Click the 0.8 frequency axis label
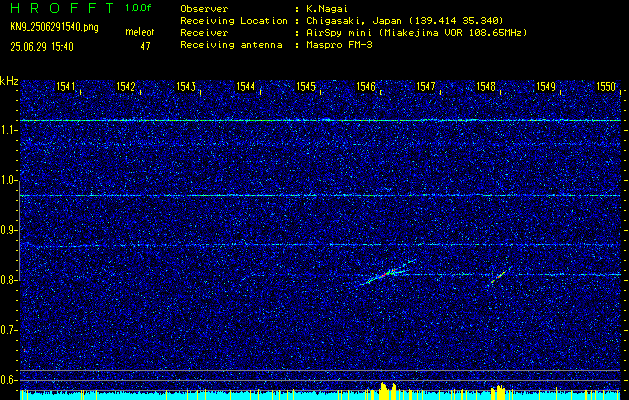 (x=7, y=280)
